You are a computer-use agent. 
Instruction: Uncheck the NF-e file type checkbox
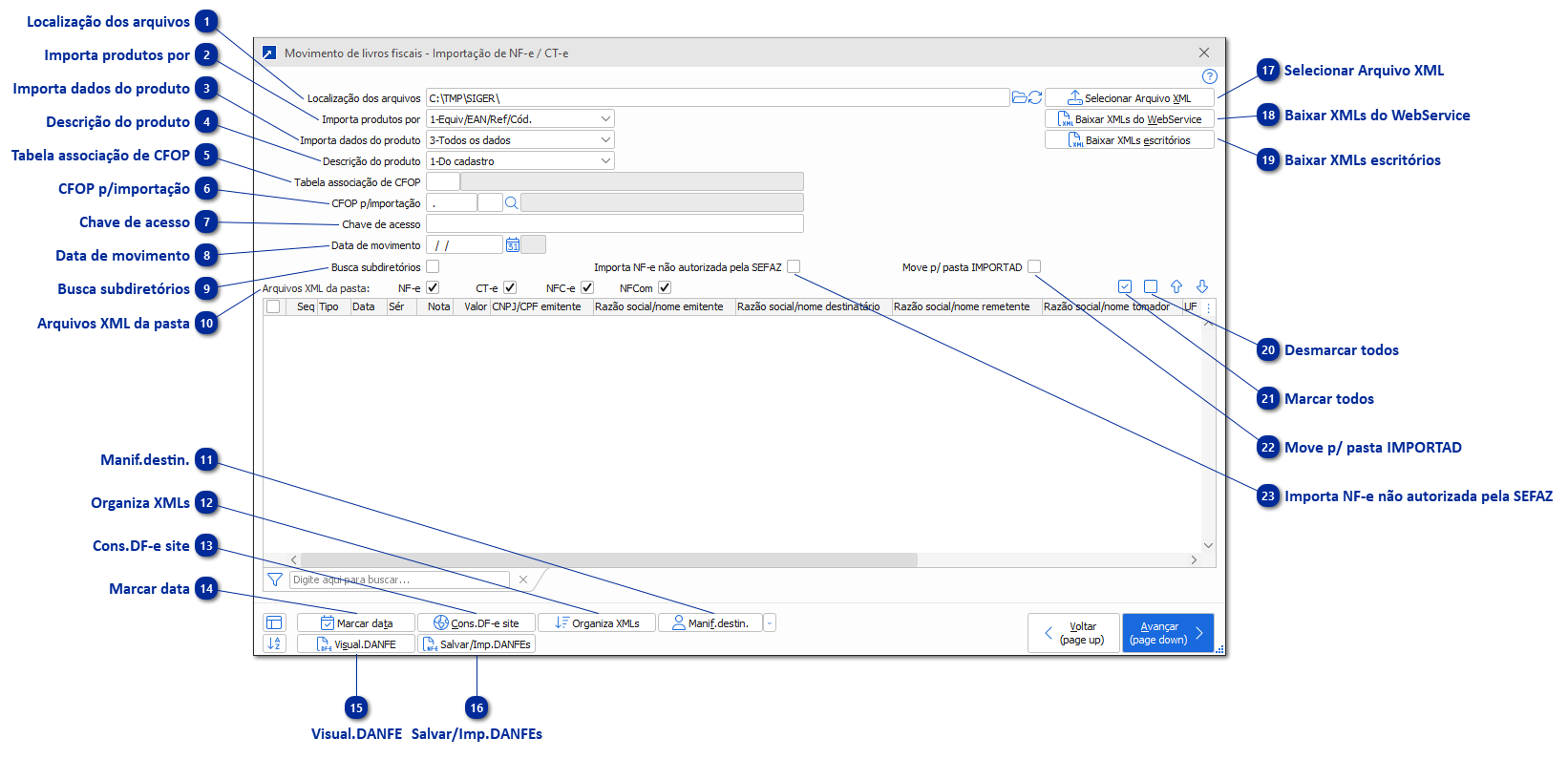[433, 287]
